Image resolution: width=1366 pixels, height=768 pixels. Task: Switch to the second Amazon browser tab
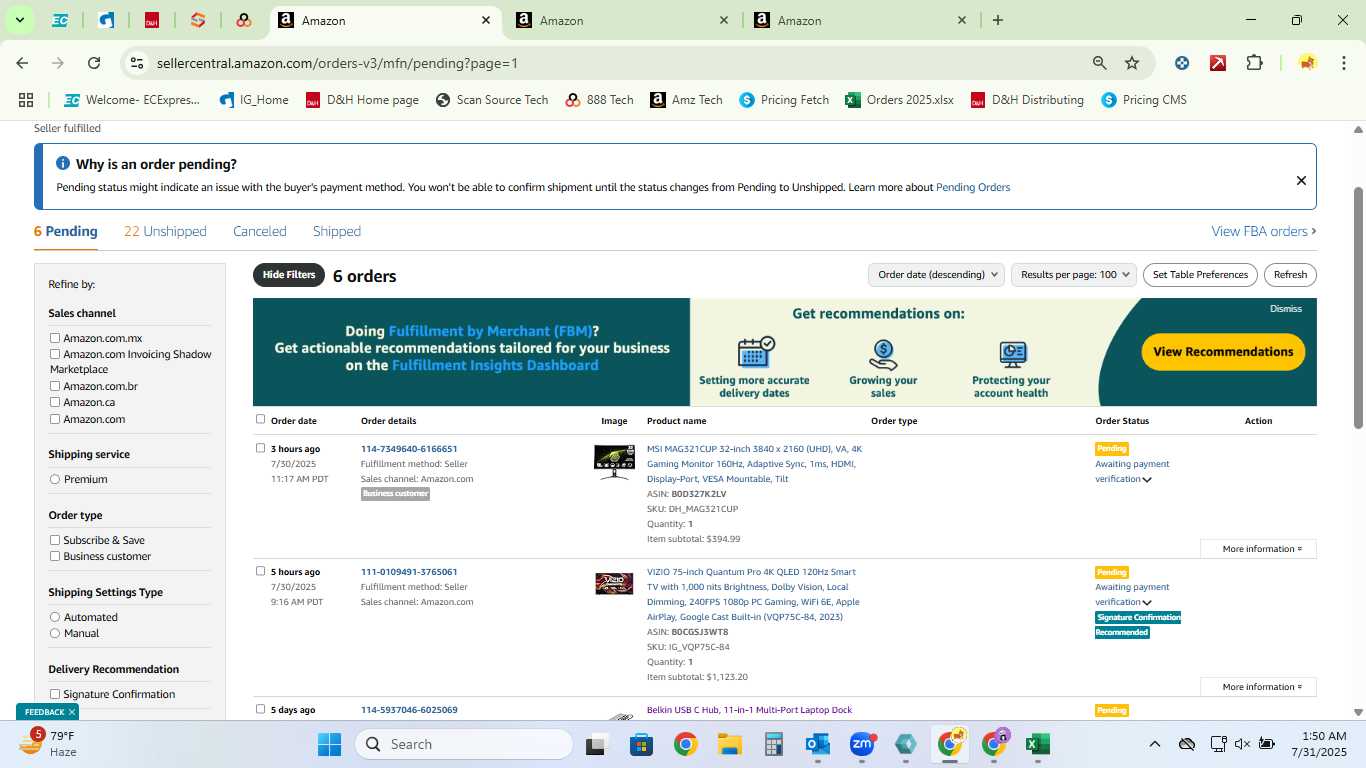624,20
